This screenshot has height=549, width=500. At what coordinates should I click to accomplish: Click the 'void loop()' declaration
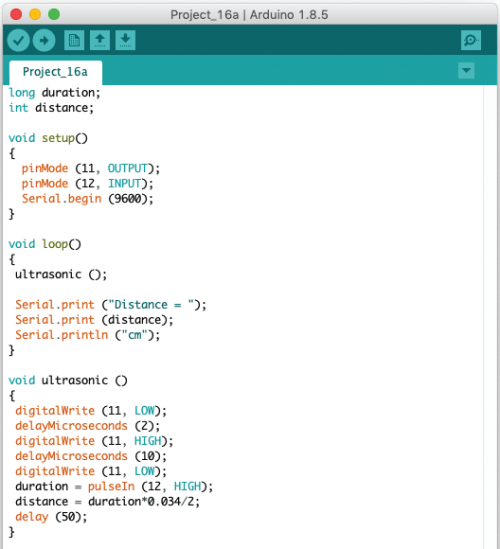point(45,244)
